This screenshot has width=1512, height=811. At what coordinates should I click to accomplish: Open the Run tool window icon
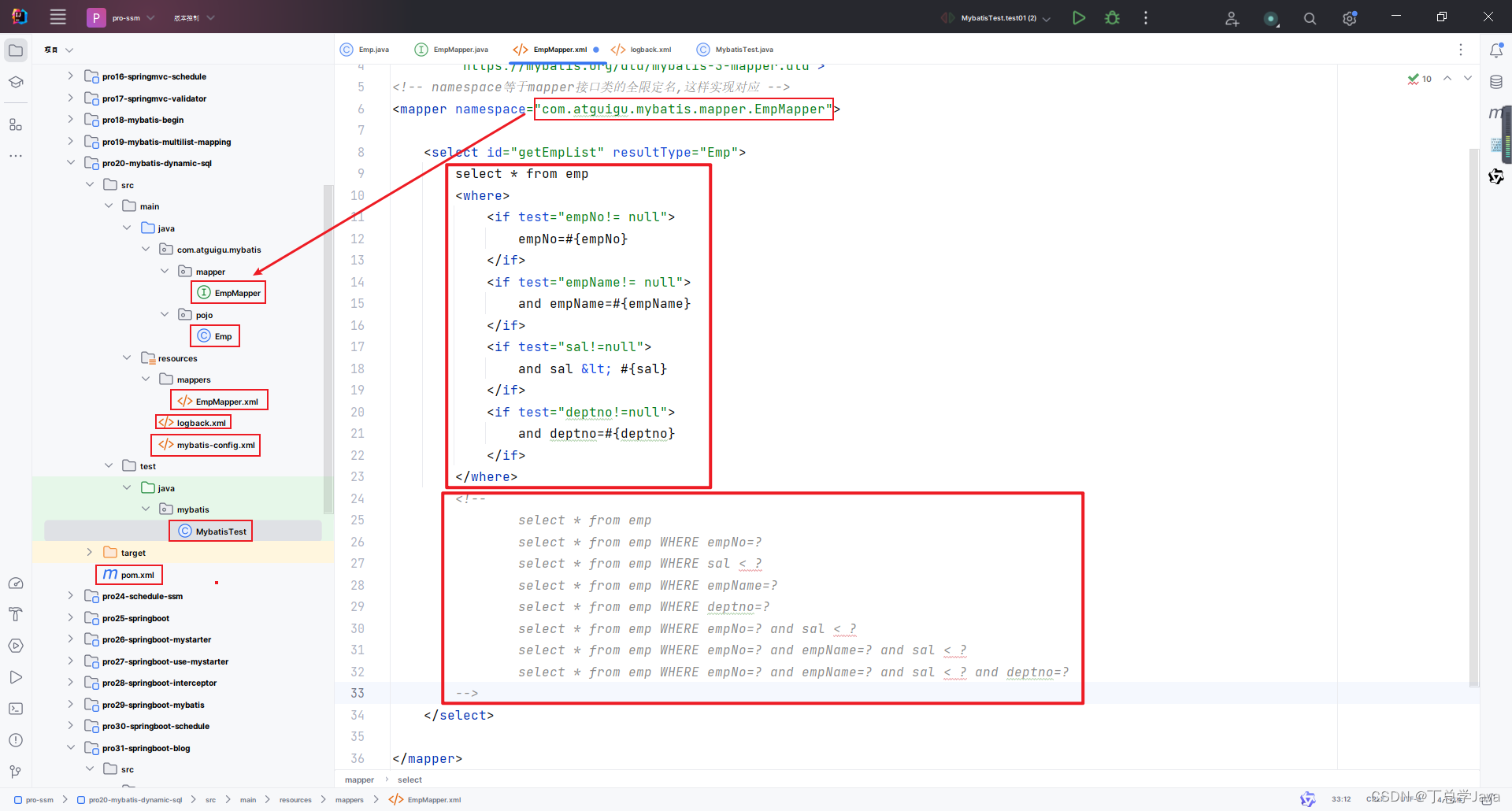tap(16, 677)
